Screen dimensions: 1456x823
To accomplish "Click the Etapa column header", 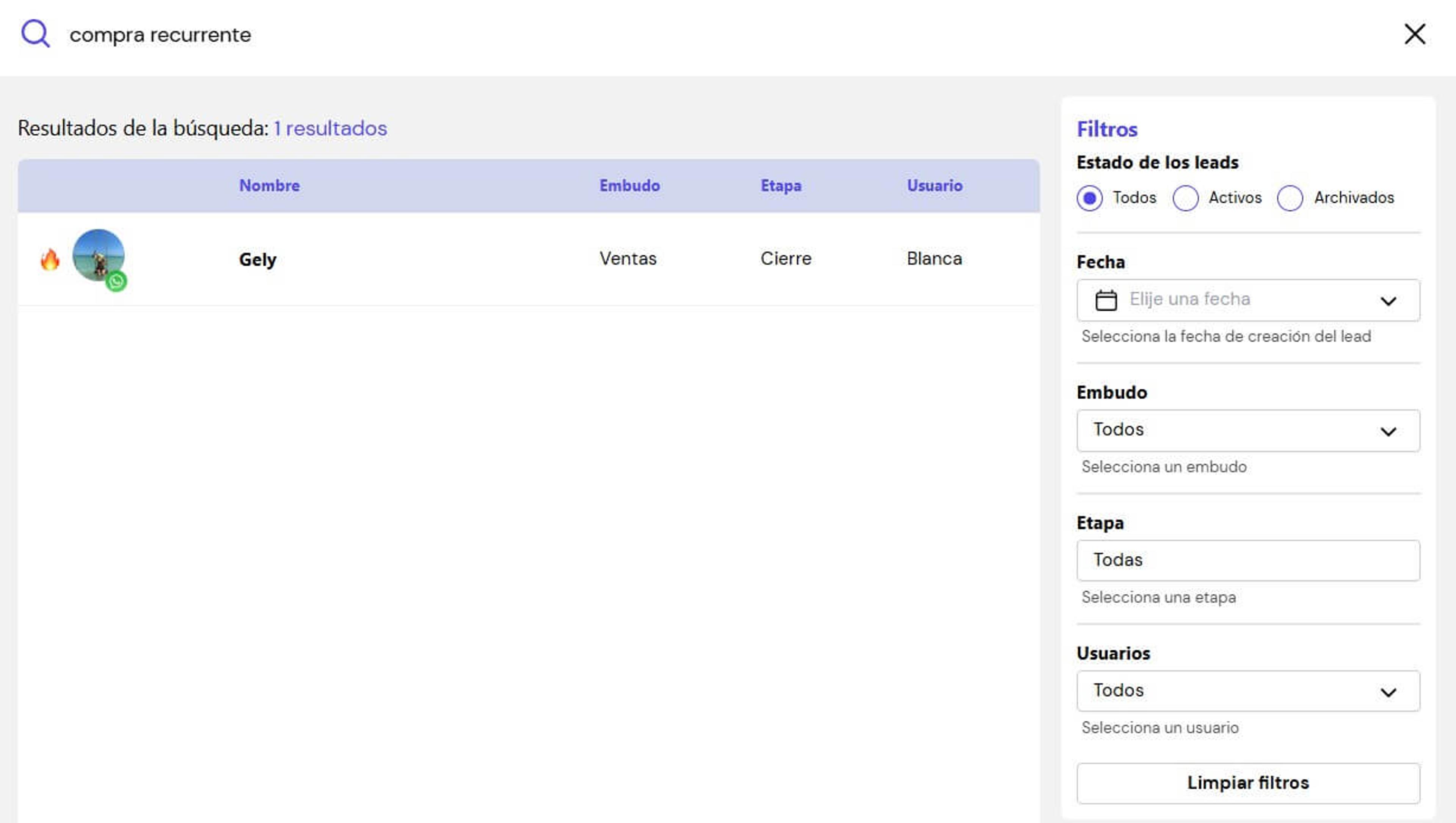I will (x=781, y=185).
